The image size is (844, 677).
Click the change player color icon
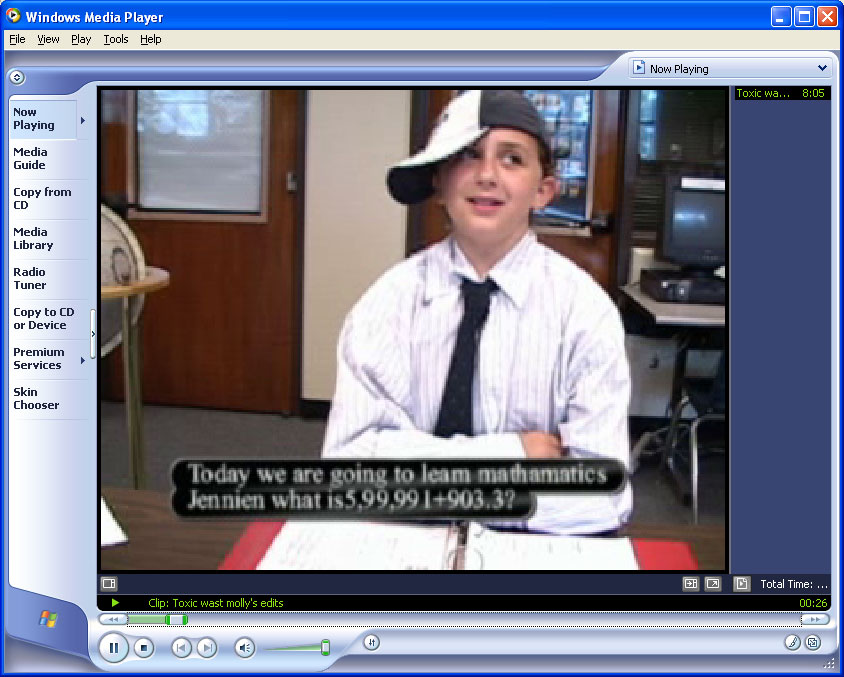tap(792, 643)
